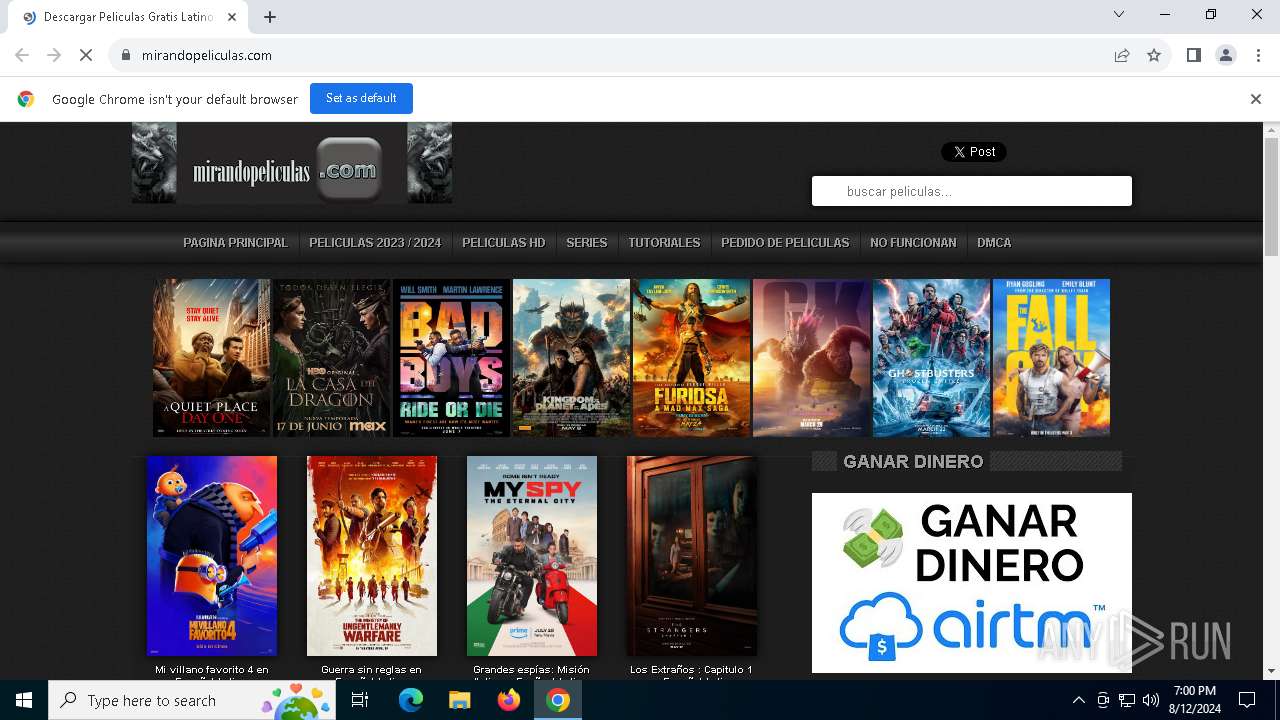Bookmark this tab with star icon
This screenshot has width=1280, height=720.
click(1154, 55)
